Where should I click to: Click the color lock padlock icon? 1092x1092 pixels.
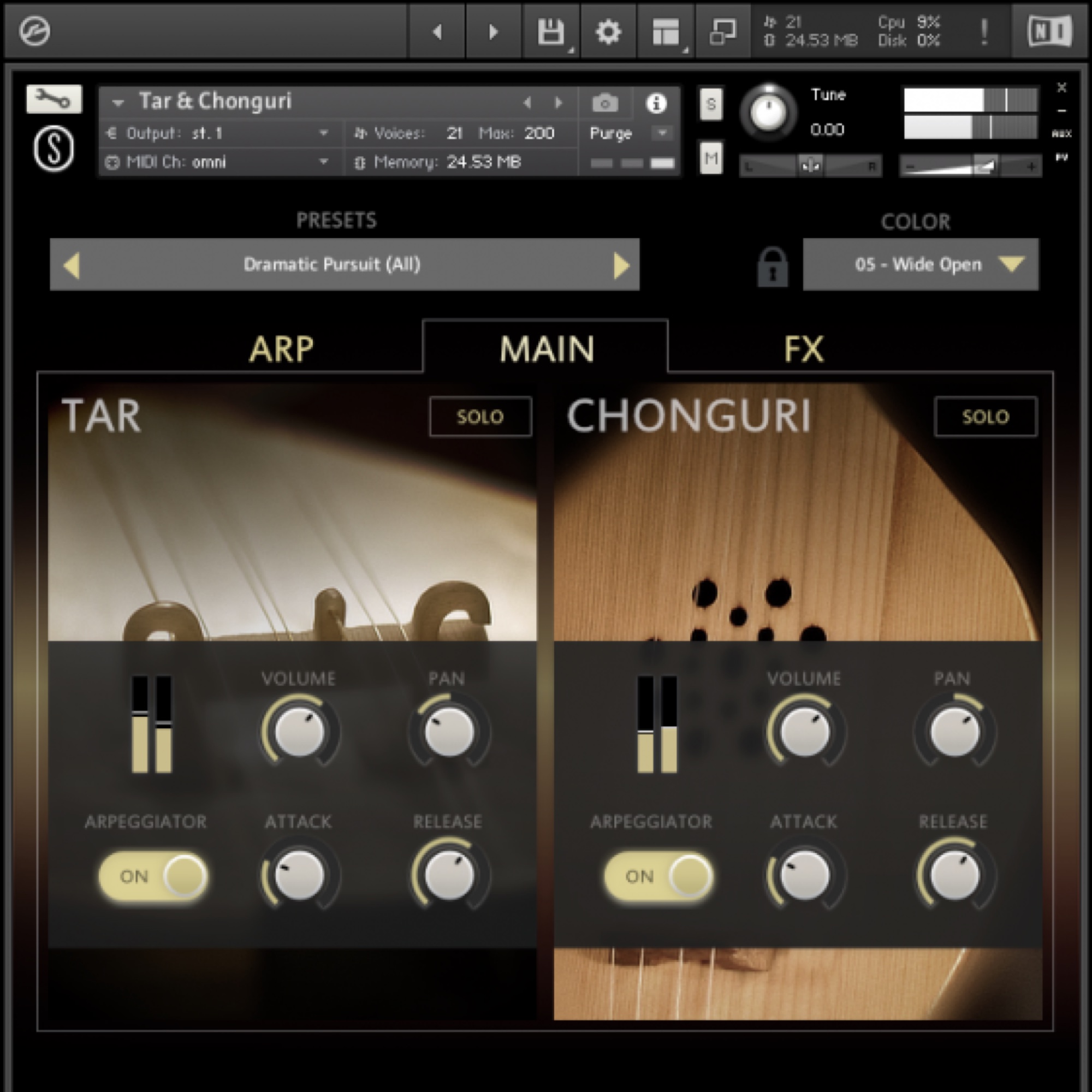(773, 267)
